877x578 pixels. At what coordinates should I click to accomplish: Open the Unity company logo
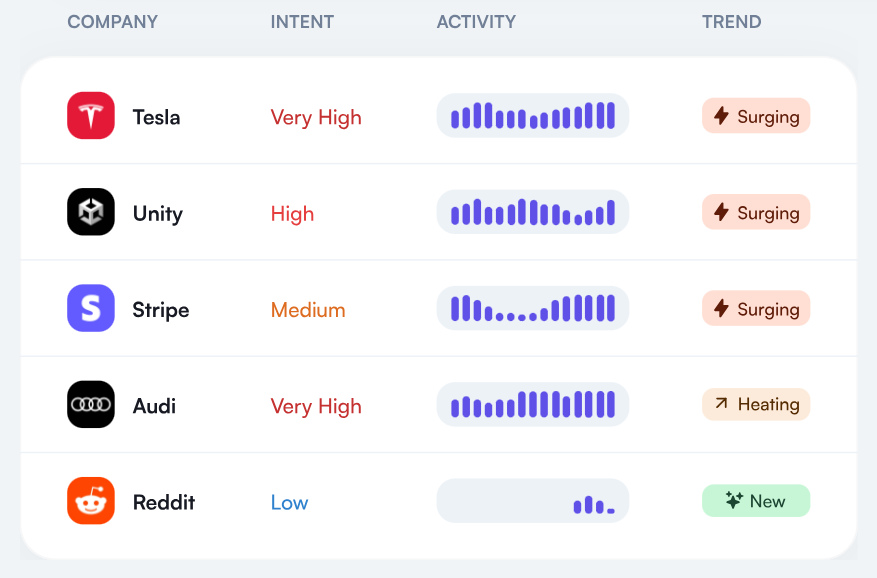[x=91, y=212]
